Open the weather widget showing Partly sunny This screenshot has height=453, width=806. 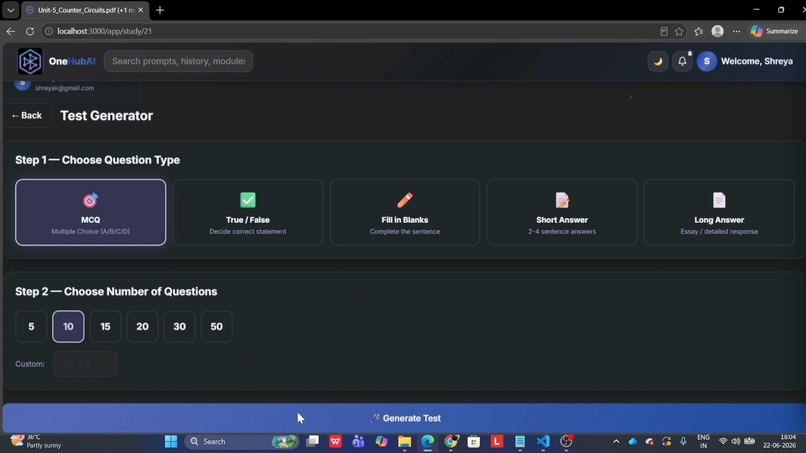(36, 441)
